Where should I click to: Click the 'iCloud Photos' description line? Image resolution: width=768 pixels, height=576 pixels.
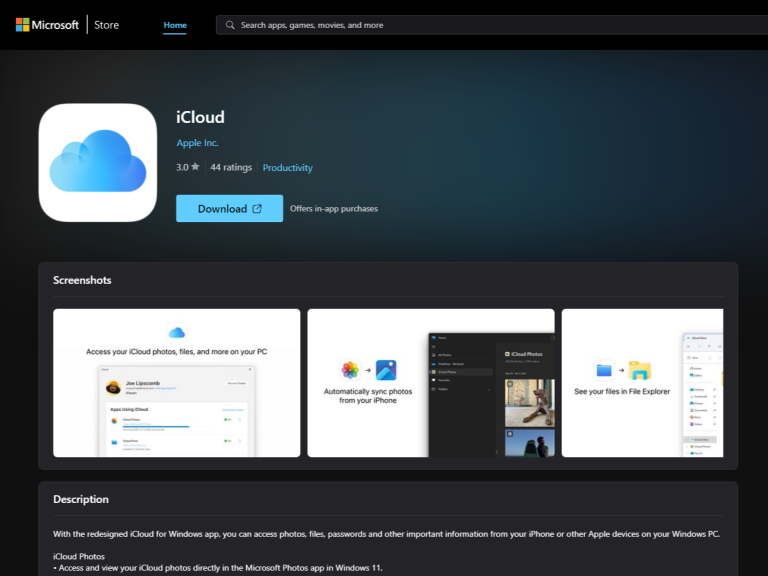79,556
